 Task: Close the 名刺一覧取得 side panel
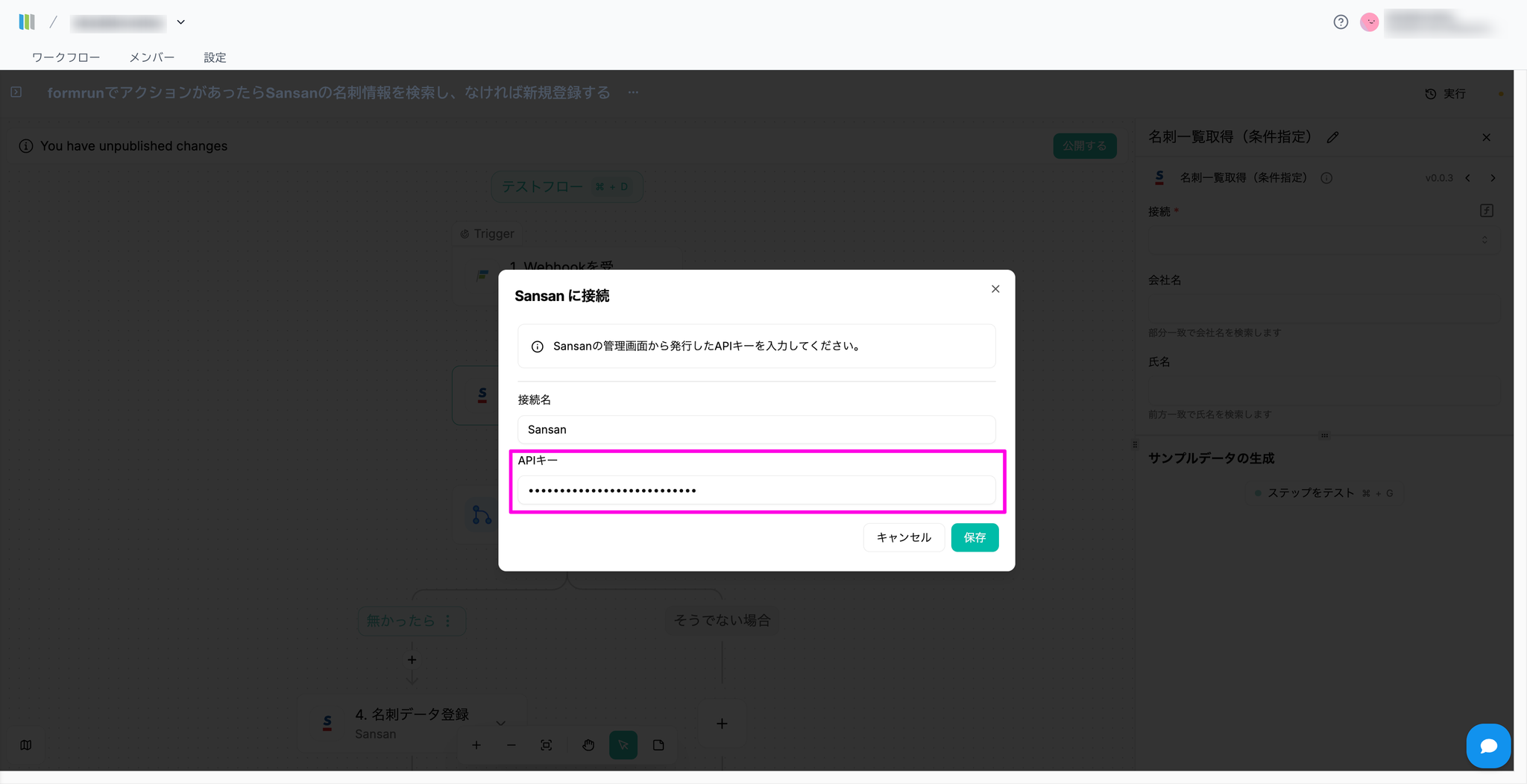coord(1487,137)
